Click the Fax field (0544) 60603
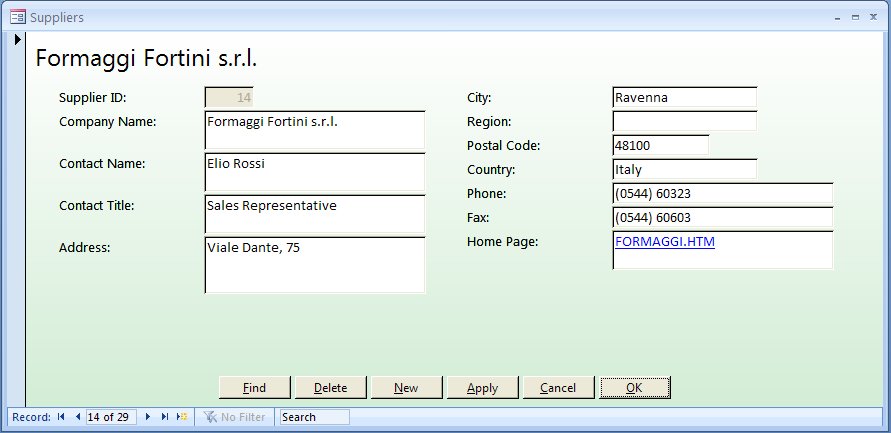This screenshot has width=891, height=433. pos(723,217)
